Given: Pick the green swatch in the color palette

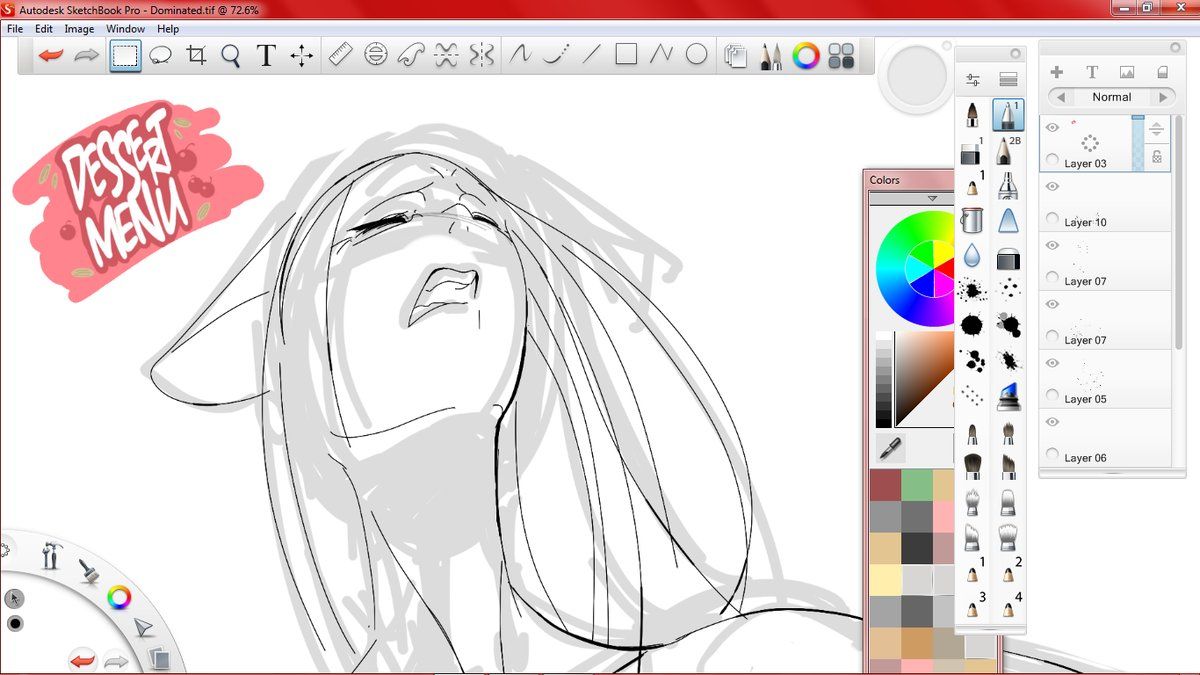Looking at the screenshot, I should coord(916,485).
